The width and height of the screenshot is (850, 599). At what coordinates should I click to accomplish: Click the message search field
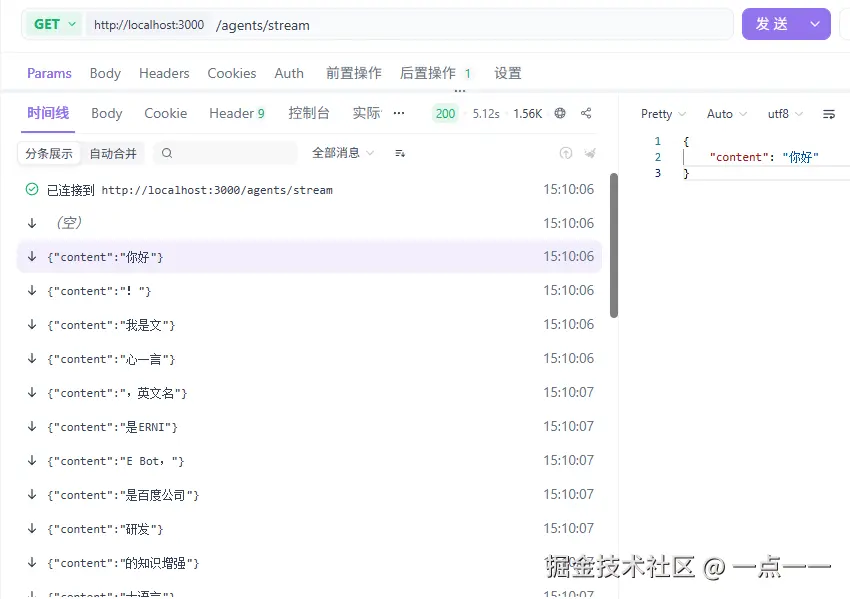pos(225,153)
